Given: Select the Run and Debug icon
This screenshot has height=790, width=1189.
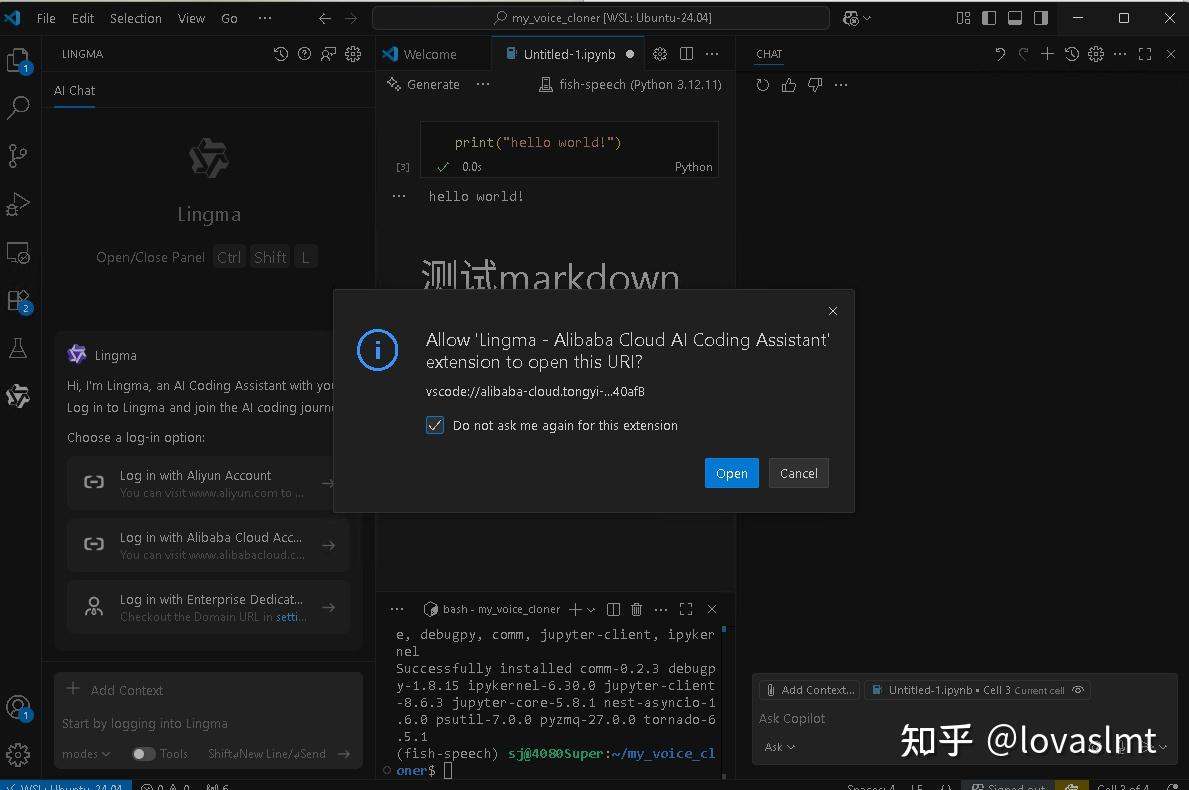Looking at the screenshot, I should click(19, 204).
